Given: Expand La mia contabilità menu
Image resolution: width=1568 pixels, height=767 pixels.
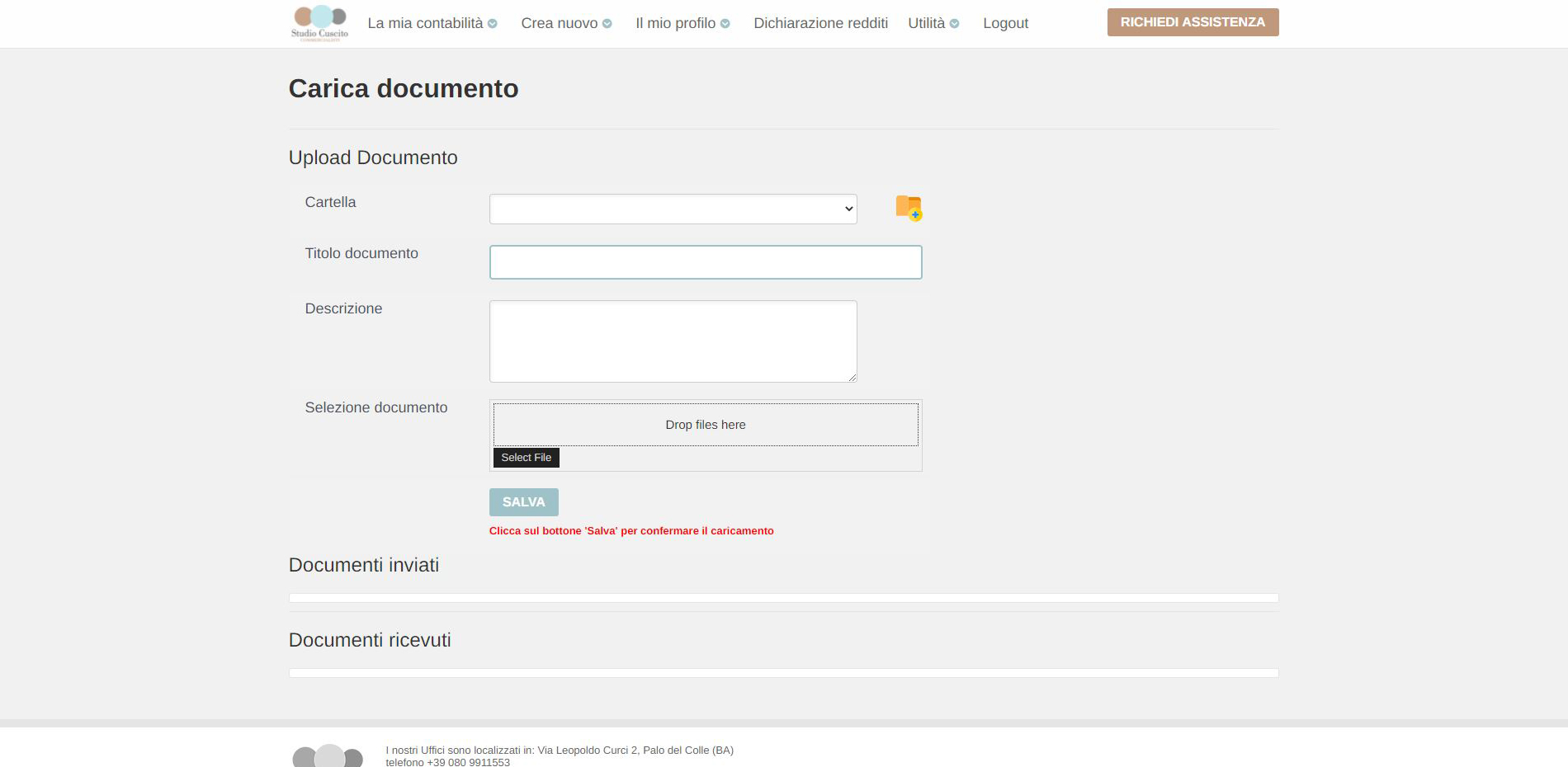Looking at the screenshot, I should pos(425,23).
